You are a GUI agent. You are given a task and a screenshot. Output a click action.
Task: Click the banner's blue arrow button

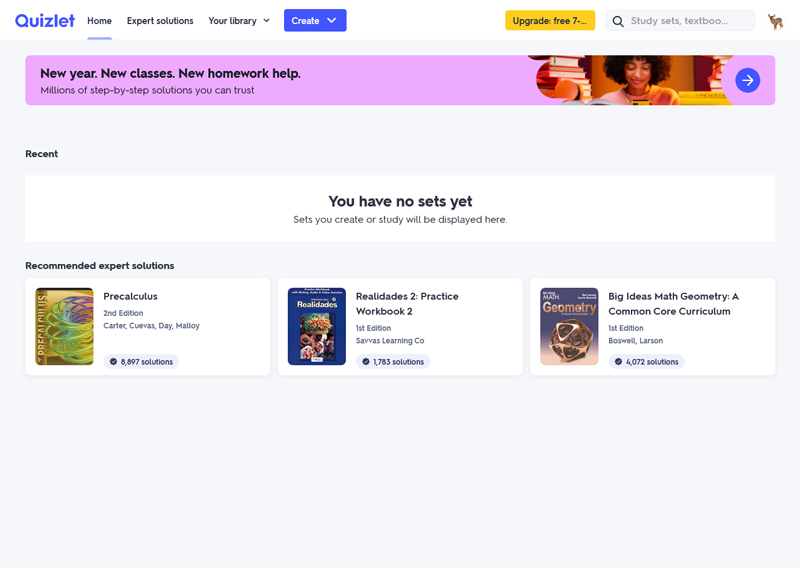pos(747,80)
